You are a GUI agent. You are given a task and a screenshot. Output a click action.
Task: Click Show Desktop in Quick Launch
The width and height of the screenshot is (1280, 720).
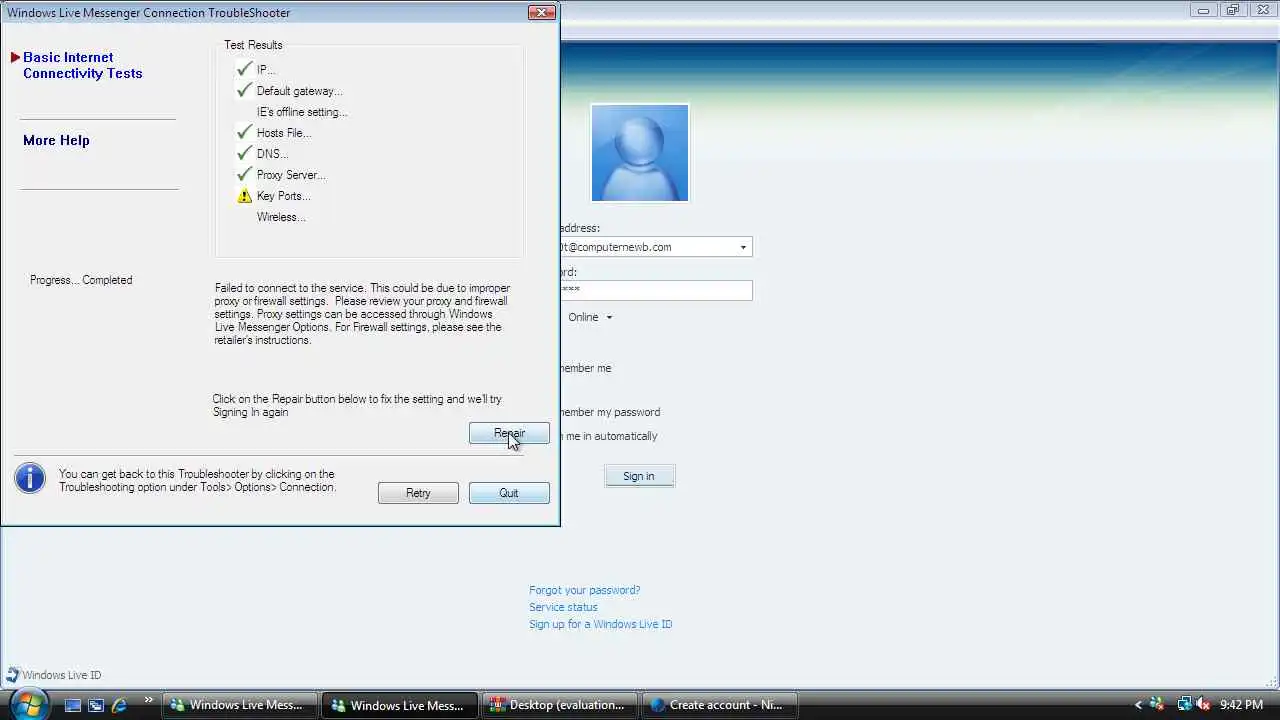pos(73,705)
